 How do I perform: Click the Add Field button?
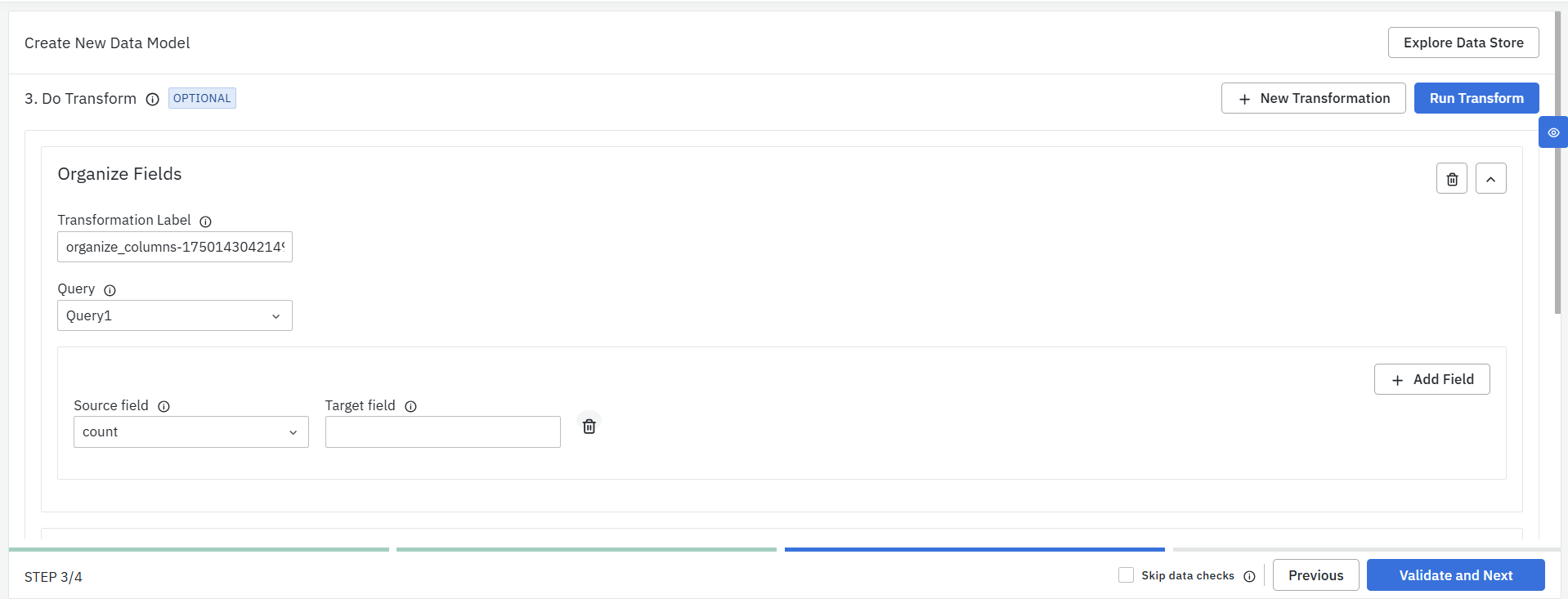pyautogui.click(x=1431, y=379)
